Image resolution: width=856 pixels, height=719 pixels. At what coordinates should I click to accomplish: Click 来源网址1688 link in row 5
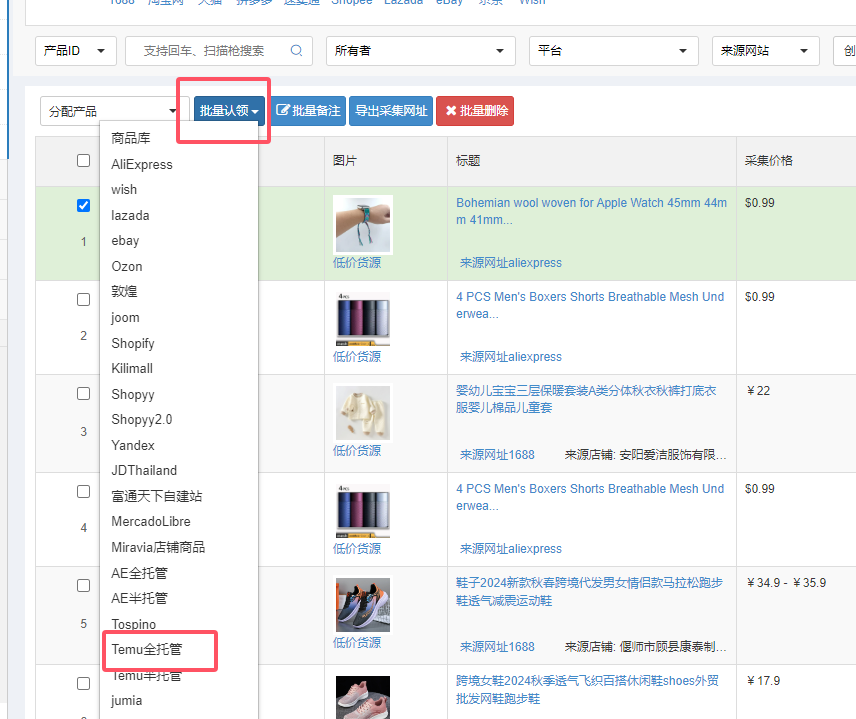pyautogui.click(x=497, y=647)
